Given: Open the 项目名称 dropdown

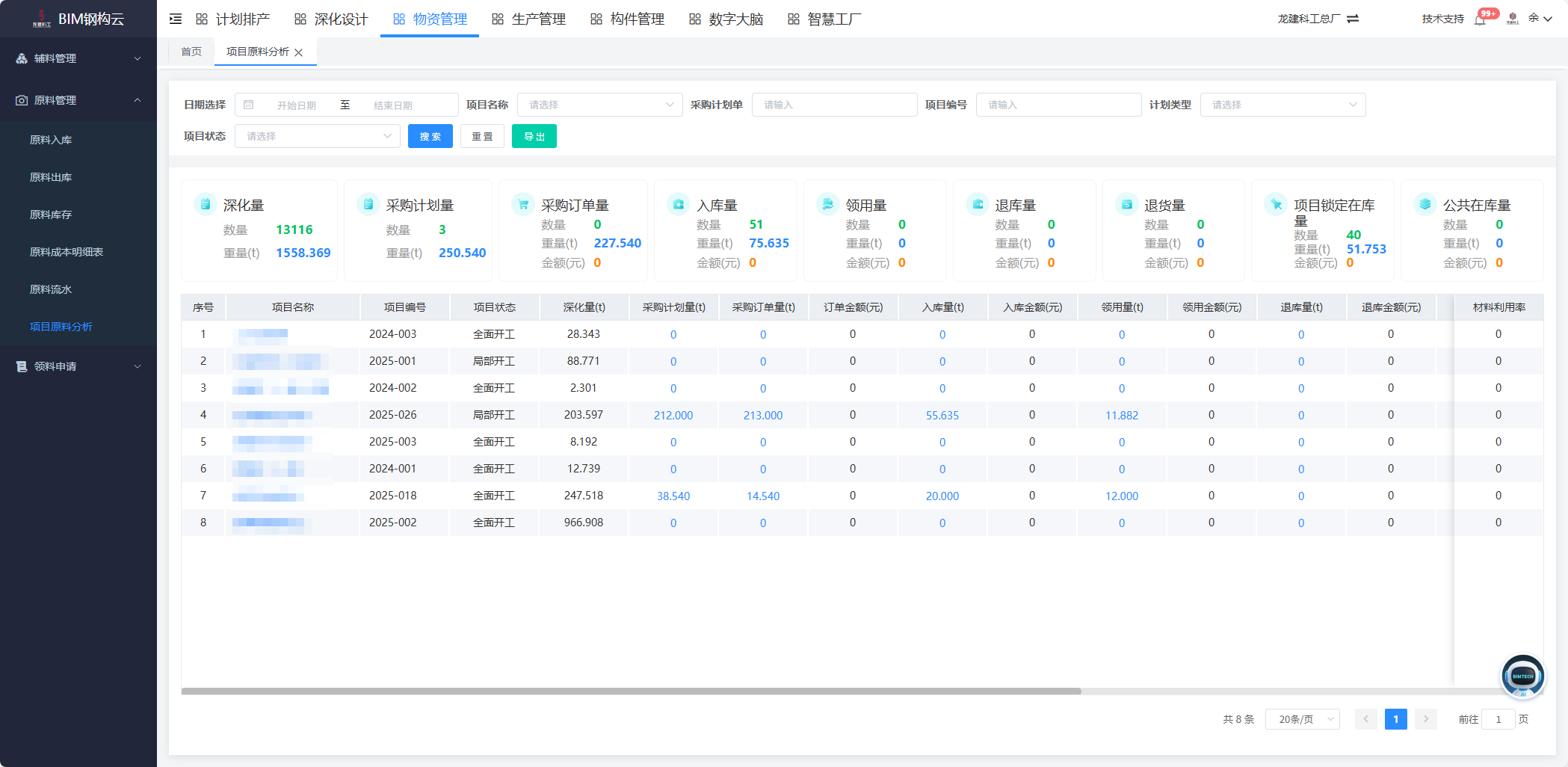Looking at the screenshot, I should pos(599,105).
